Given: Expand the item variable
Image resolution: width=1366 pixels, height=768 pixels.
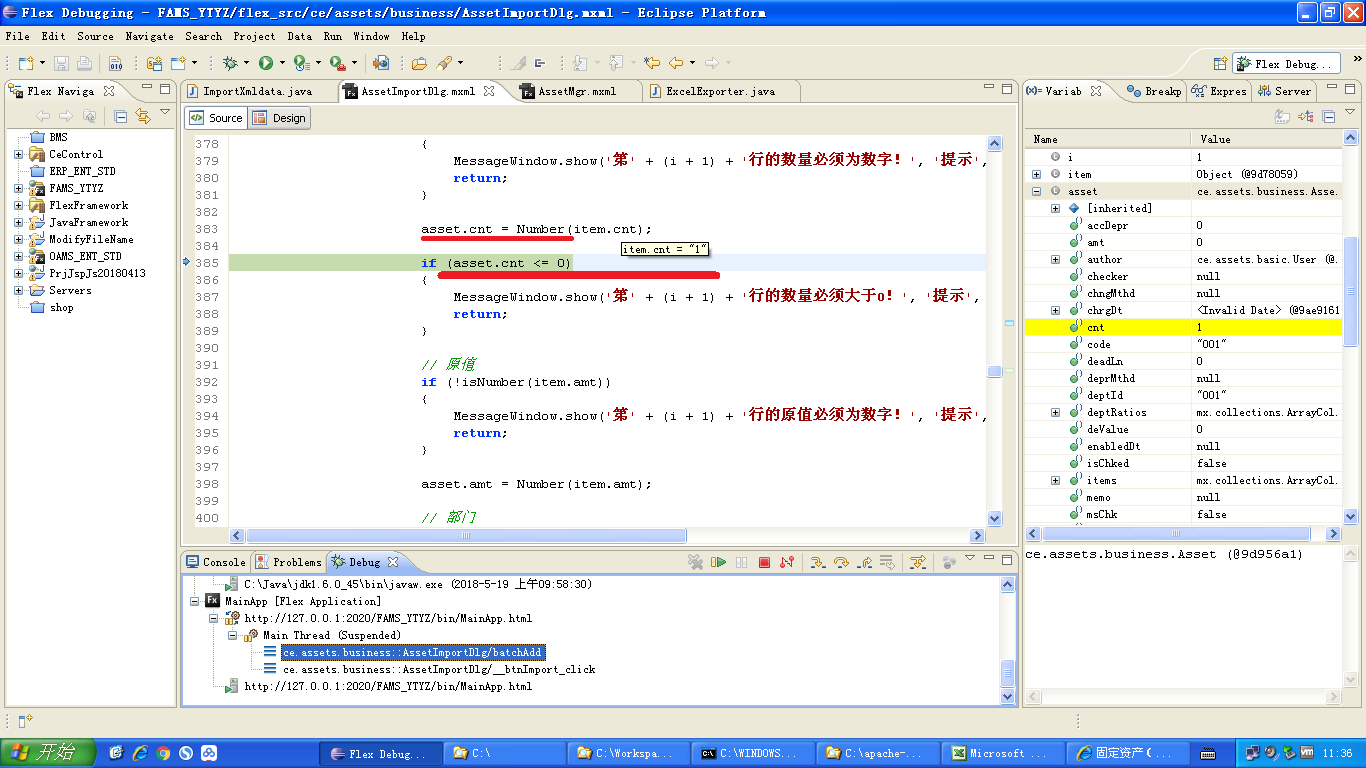Looking at the screenshot, I should (x=1037, y=174).
